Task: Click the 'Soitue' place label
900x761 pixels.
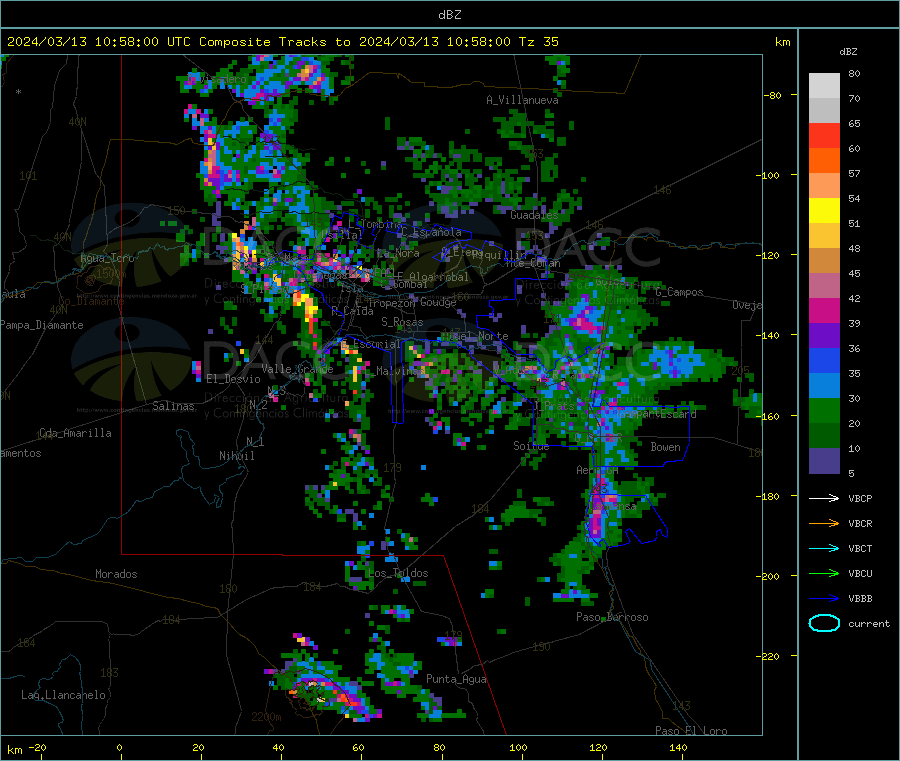Action: 531,445
